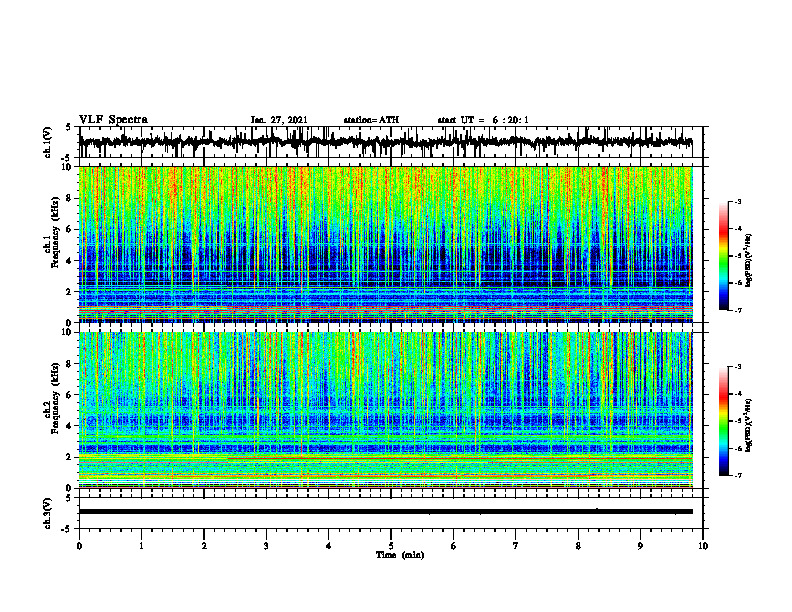Click the ch.2 spectrogram color bar
The width and height of the screenshot is (792, 612).
724,421
